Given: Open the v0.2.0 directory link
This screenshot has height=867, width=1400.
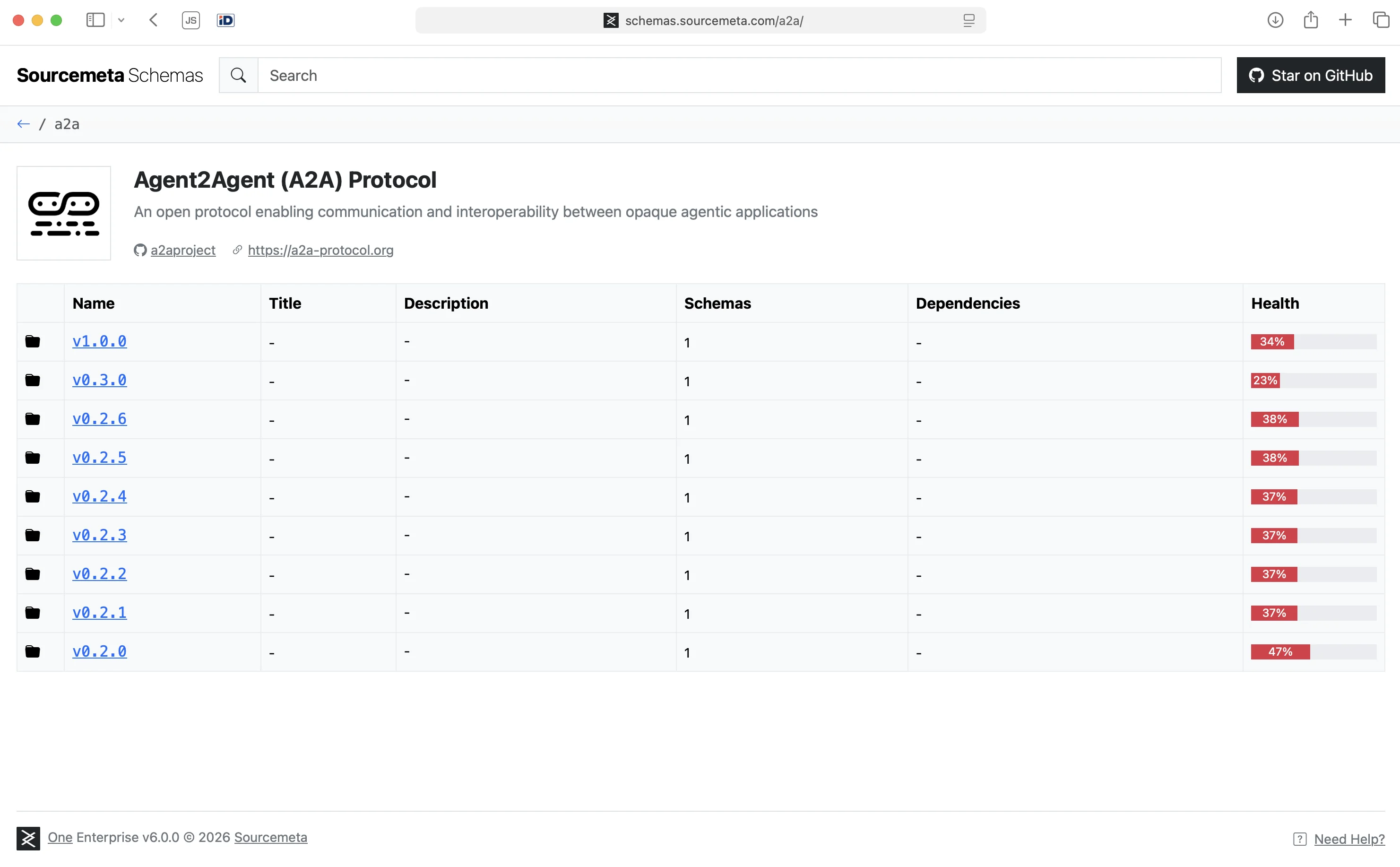Looking at the screenshot, I should click(x=99, y=651).
